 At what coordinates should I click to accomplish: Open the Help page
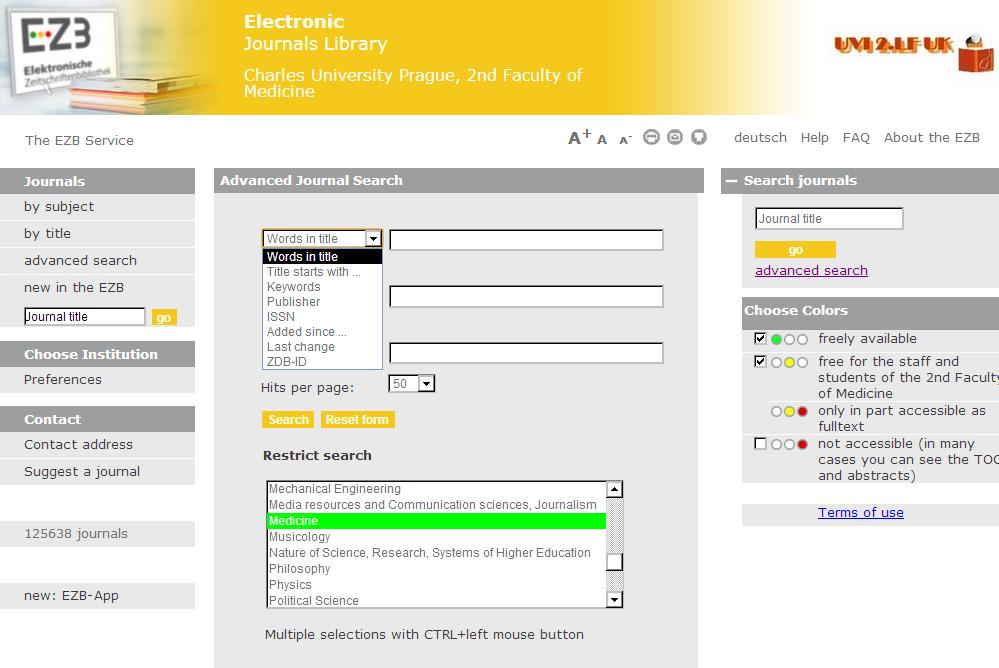pyautogui.click(x=814, y=138)
